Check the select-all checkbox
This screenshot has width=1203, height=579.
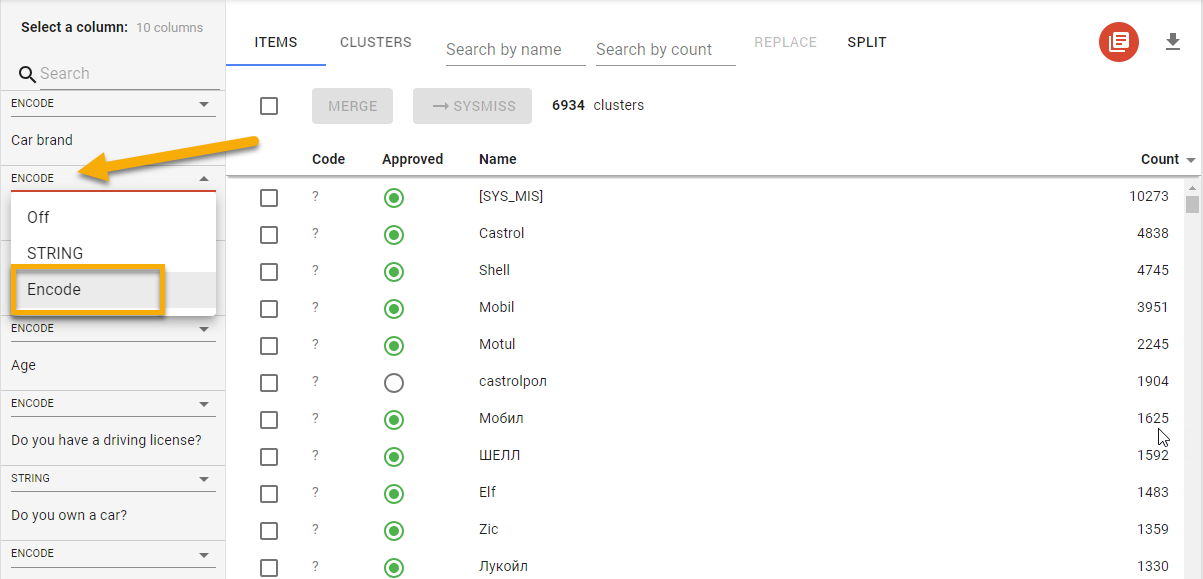[x=269, y=106]
